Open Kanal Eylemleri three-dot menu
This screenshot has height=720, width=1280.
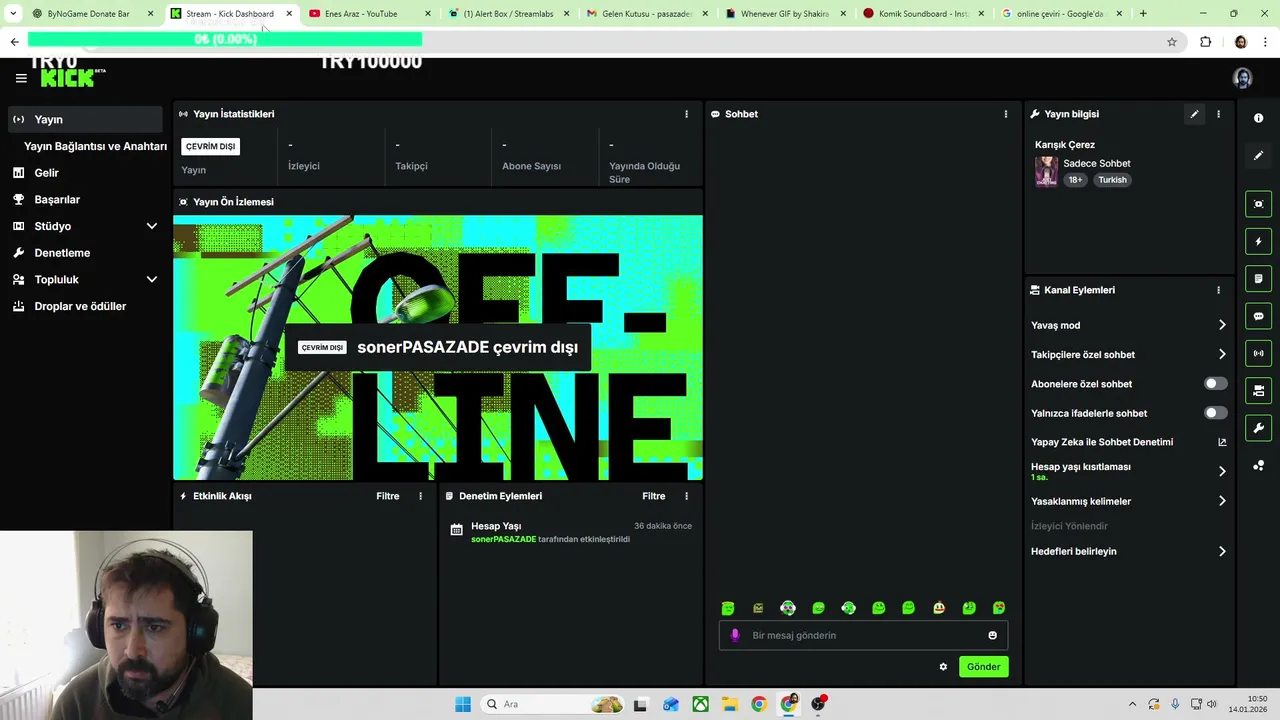click(1218, 290)
